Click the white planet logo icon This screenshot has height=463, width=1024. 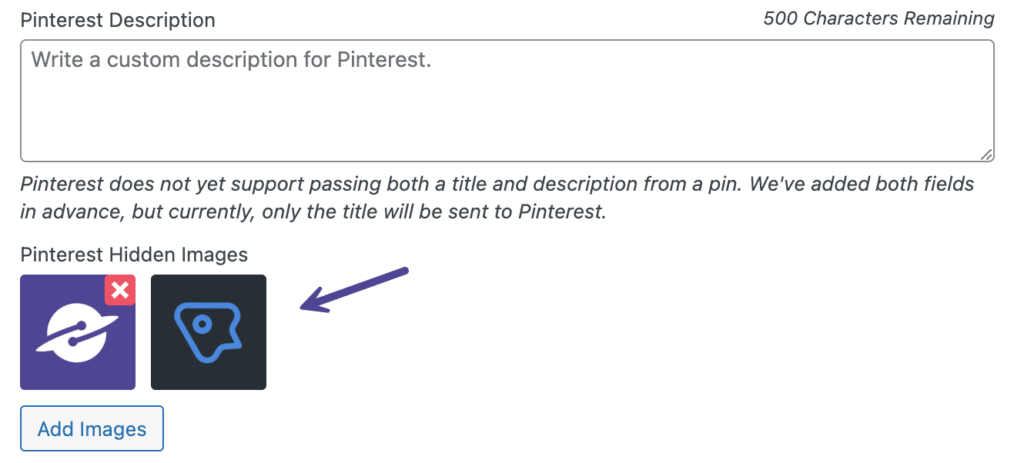(77, 333)
